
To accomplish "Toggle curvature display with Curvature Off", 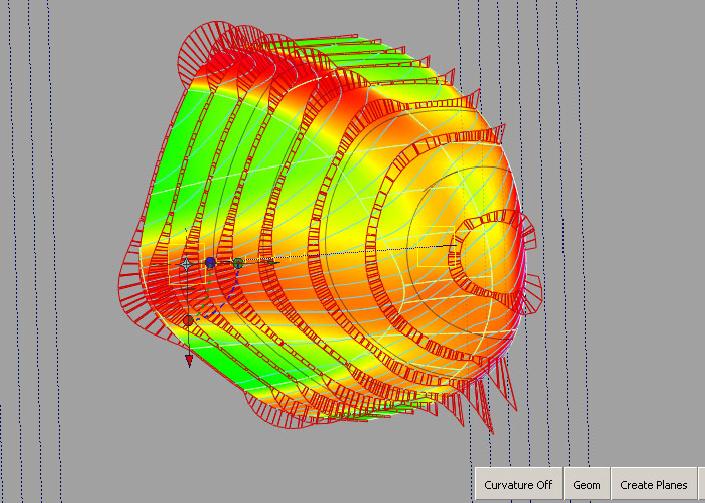I will (x=518, y=485).
